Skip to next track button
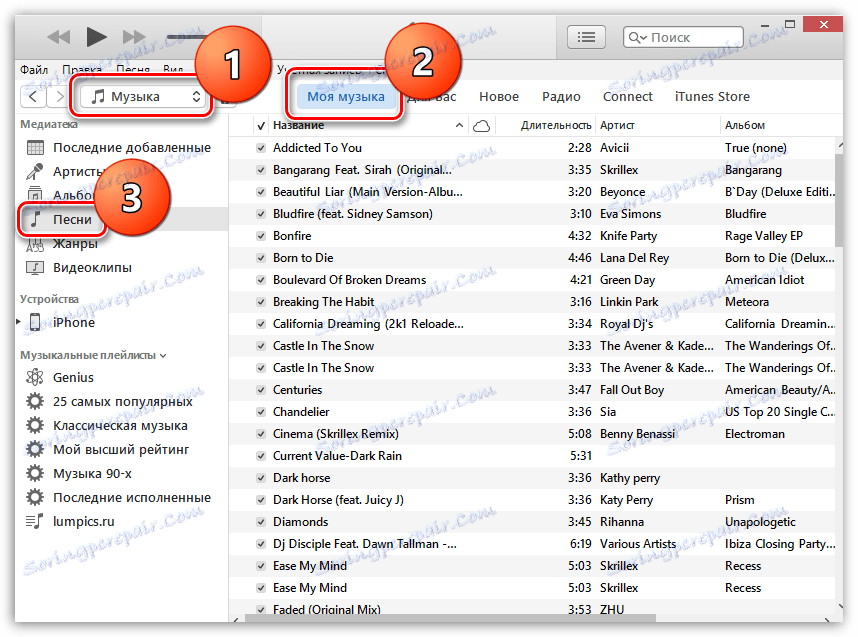The height and width of the screenshot is (637, 858). click(134, 37)
